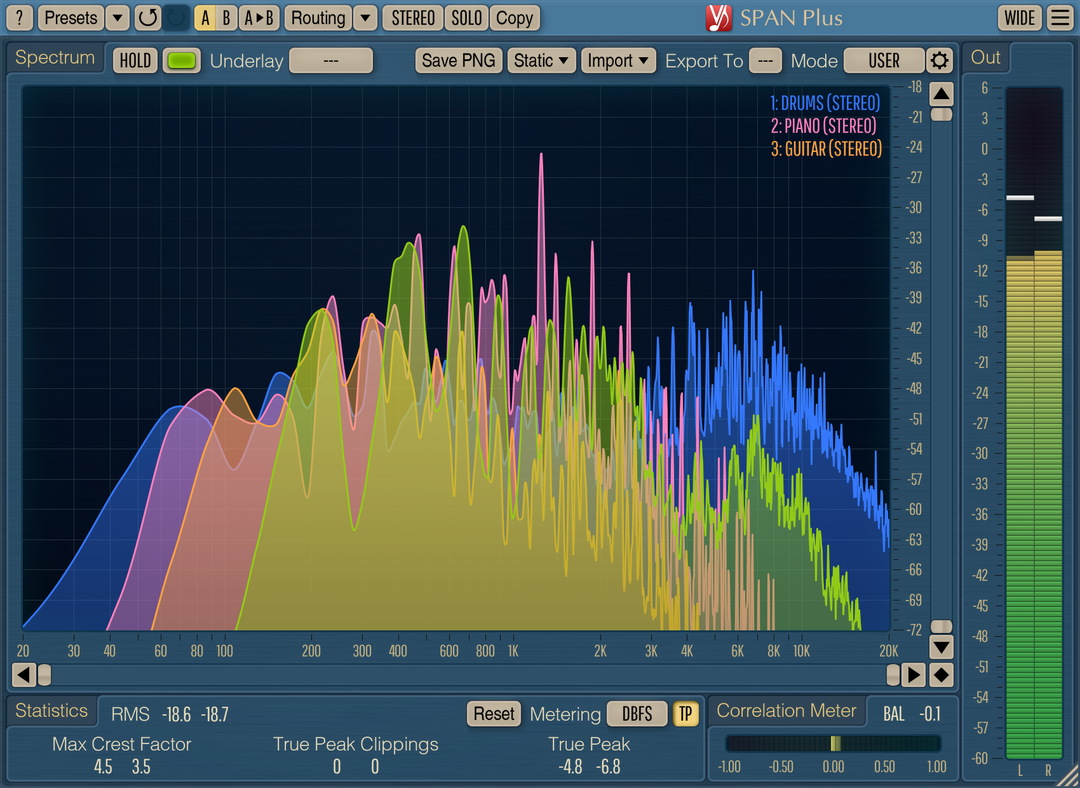This screenshot has height=788, width=1080.
Task: Click the correlation balance slider
Action: (835, 743)
